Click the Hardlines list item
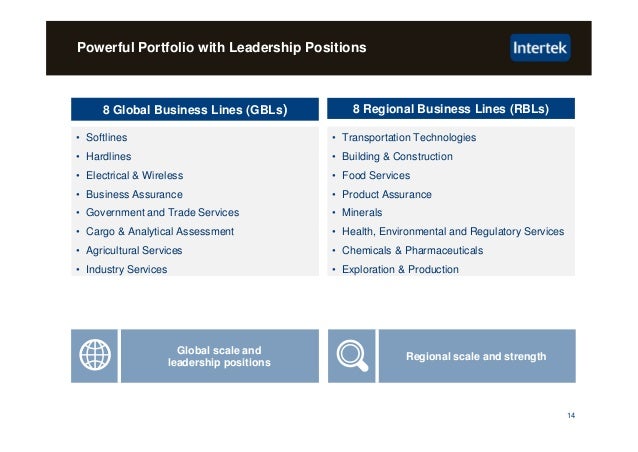638x452 pixels. 109,157
